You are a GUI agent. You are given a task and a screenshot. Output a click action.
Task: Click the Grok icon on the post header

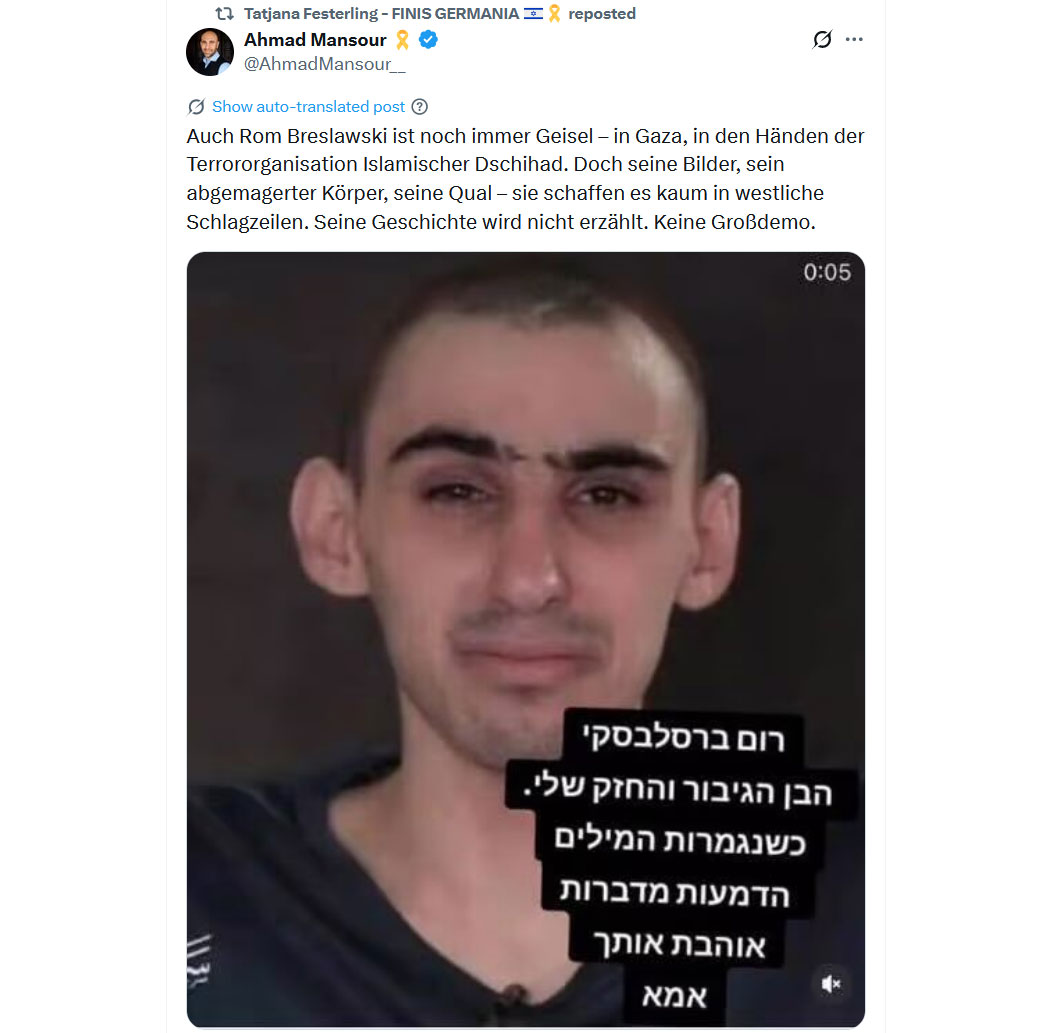click(x=822, y=39)
